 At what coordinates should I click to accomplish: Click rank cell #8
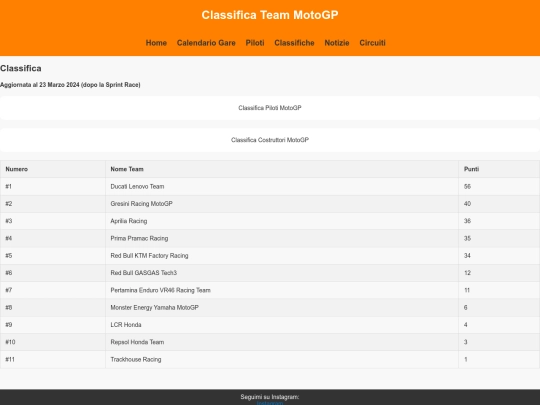click(x=53, y=308)
